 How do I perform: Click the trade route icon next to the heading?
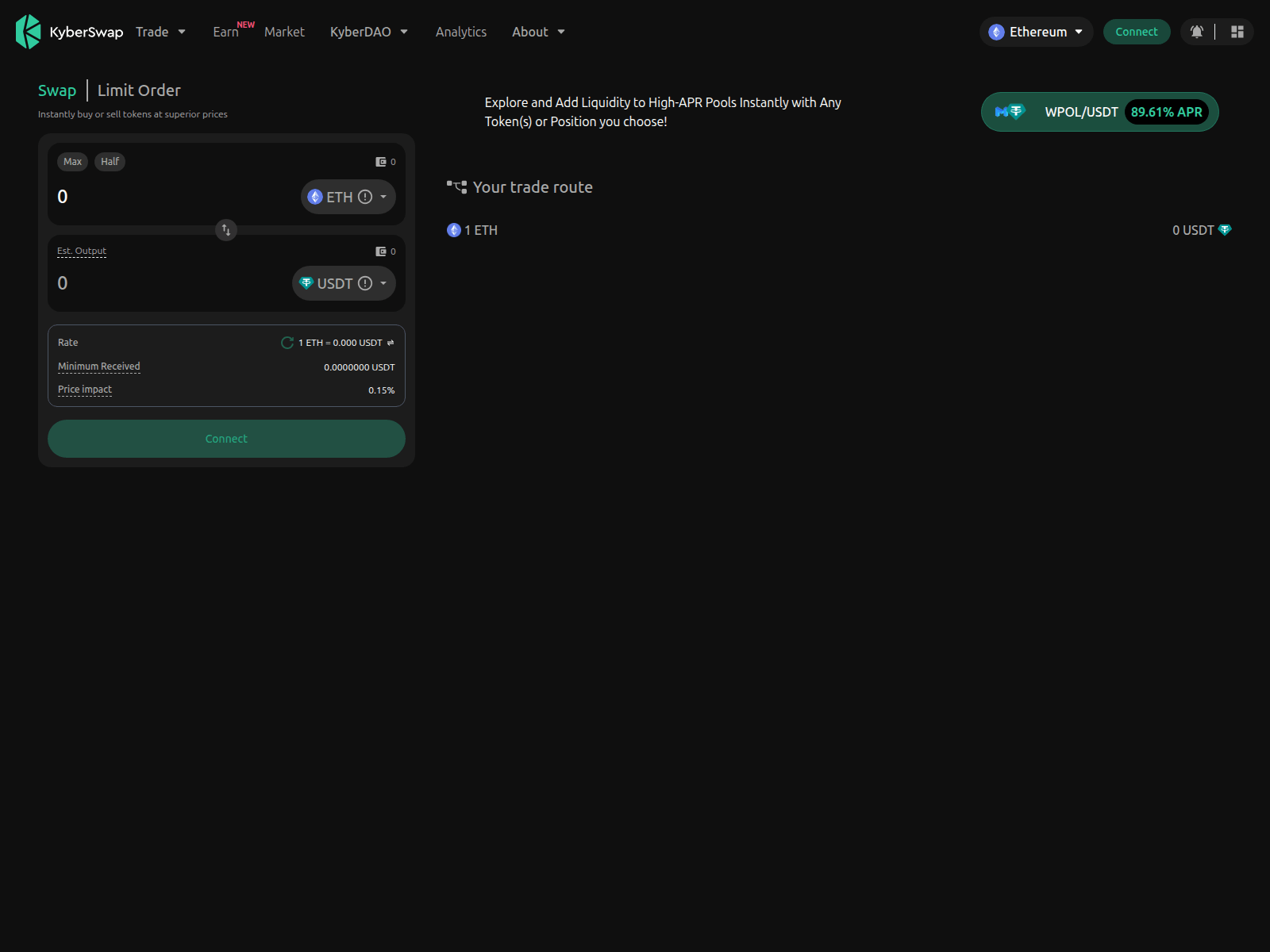click(456, 187)
